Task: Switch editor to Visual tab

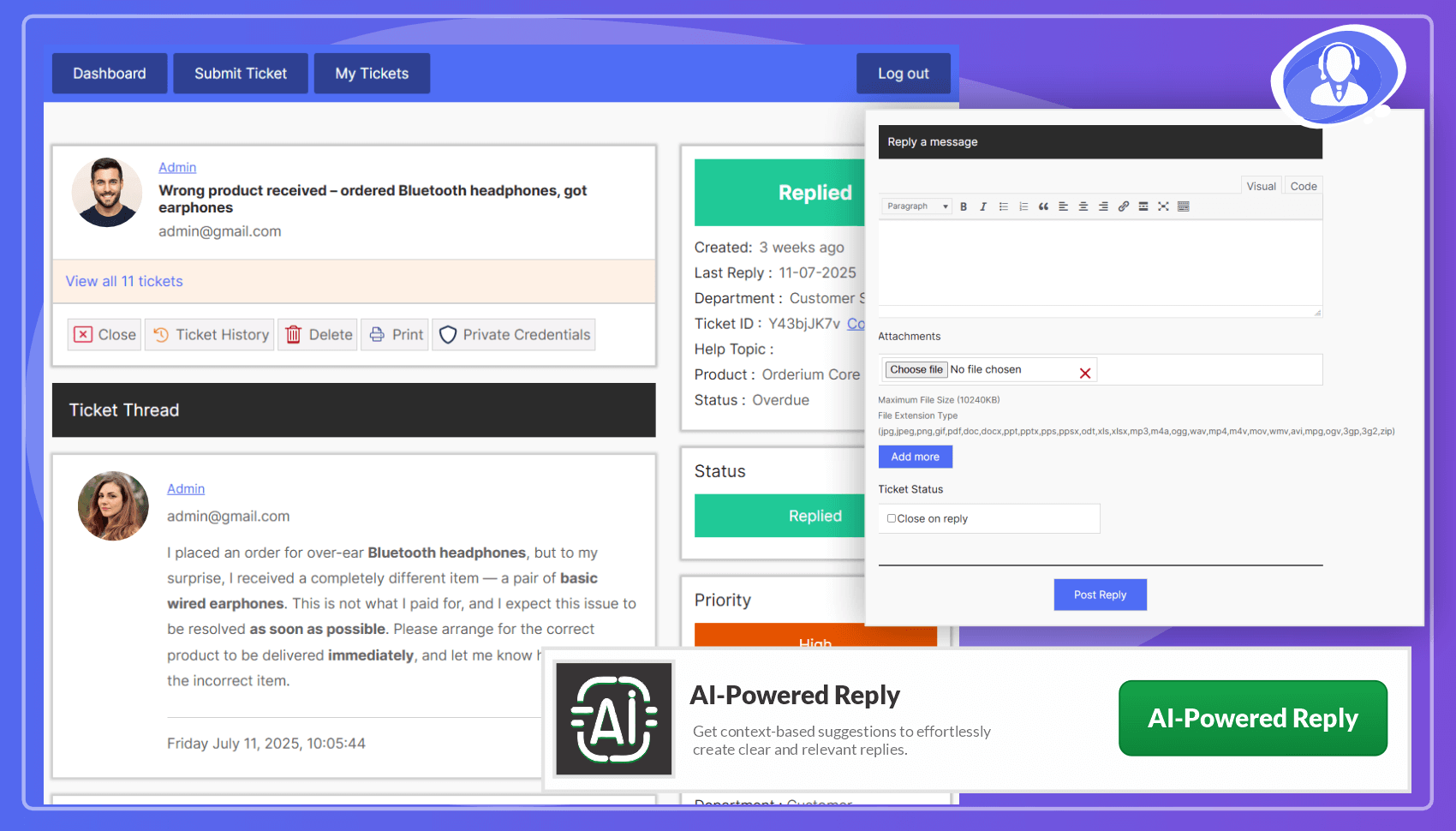Action: tap(1261, 186)
